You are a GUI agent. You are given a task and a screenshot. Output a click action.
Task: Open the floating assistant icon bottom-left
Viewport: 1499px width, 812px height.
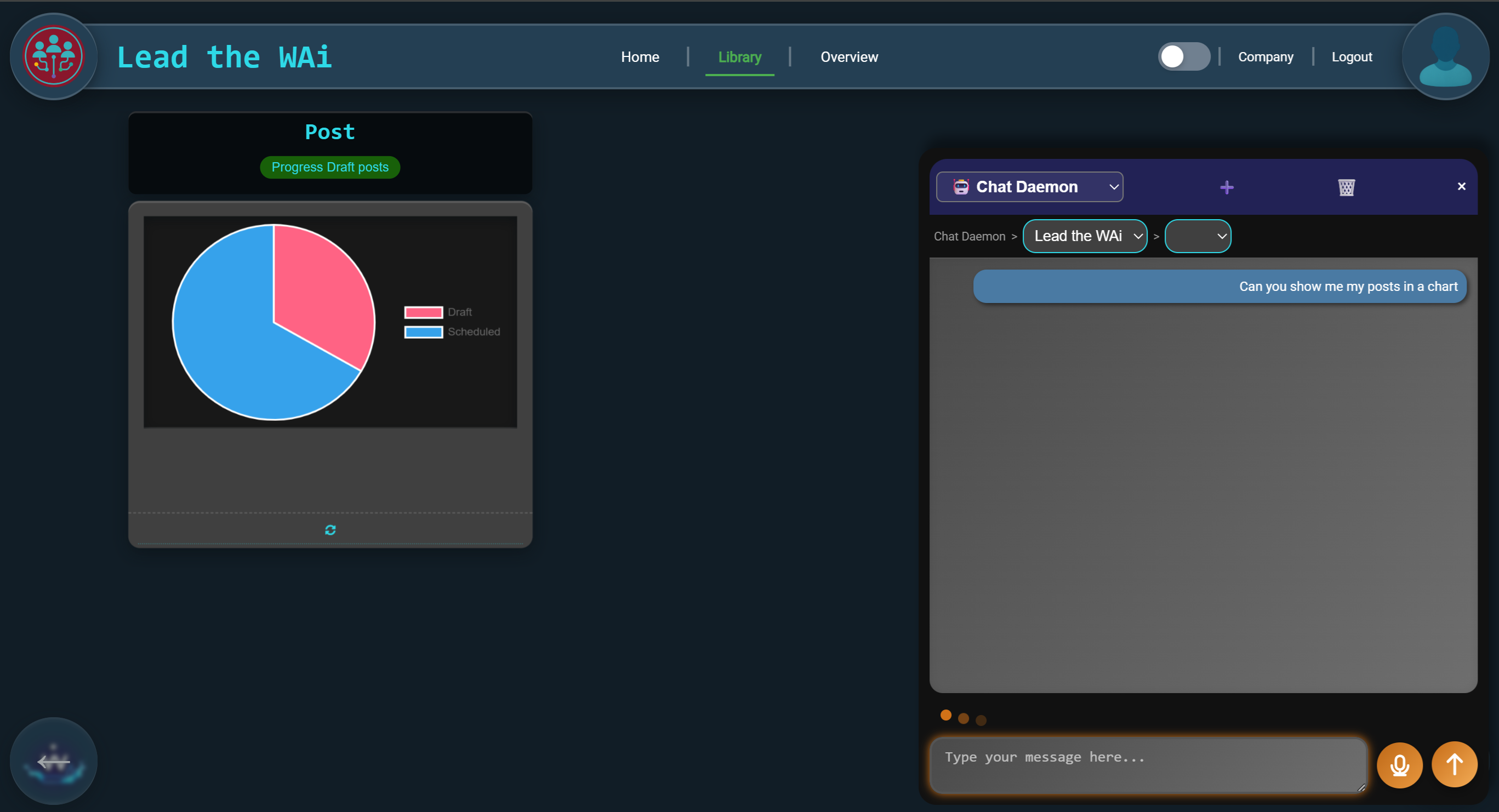(x=54, y=761)
